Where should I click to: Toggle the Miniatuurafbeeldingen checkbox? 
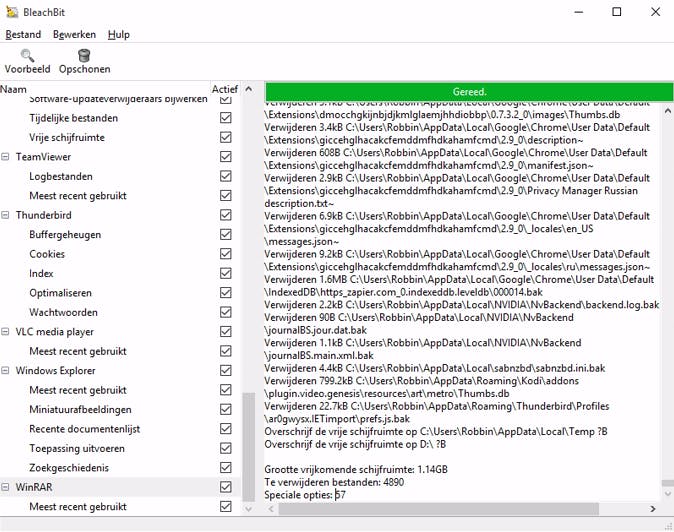click(226, 409)
